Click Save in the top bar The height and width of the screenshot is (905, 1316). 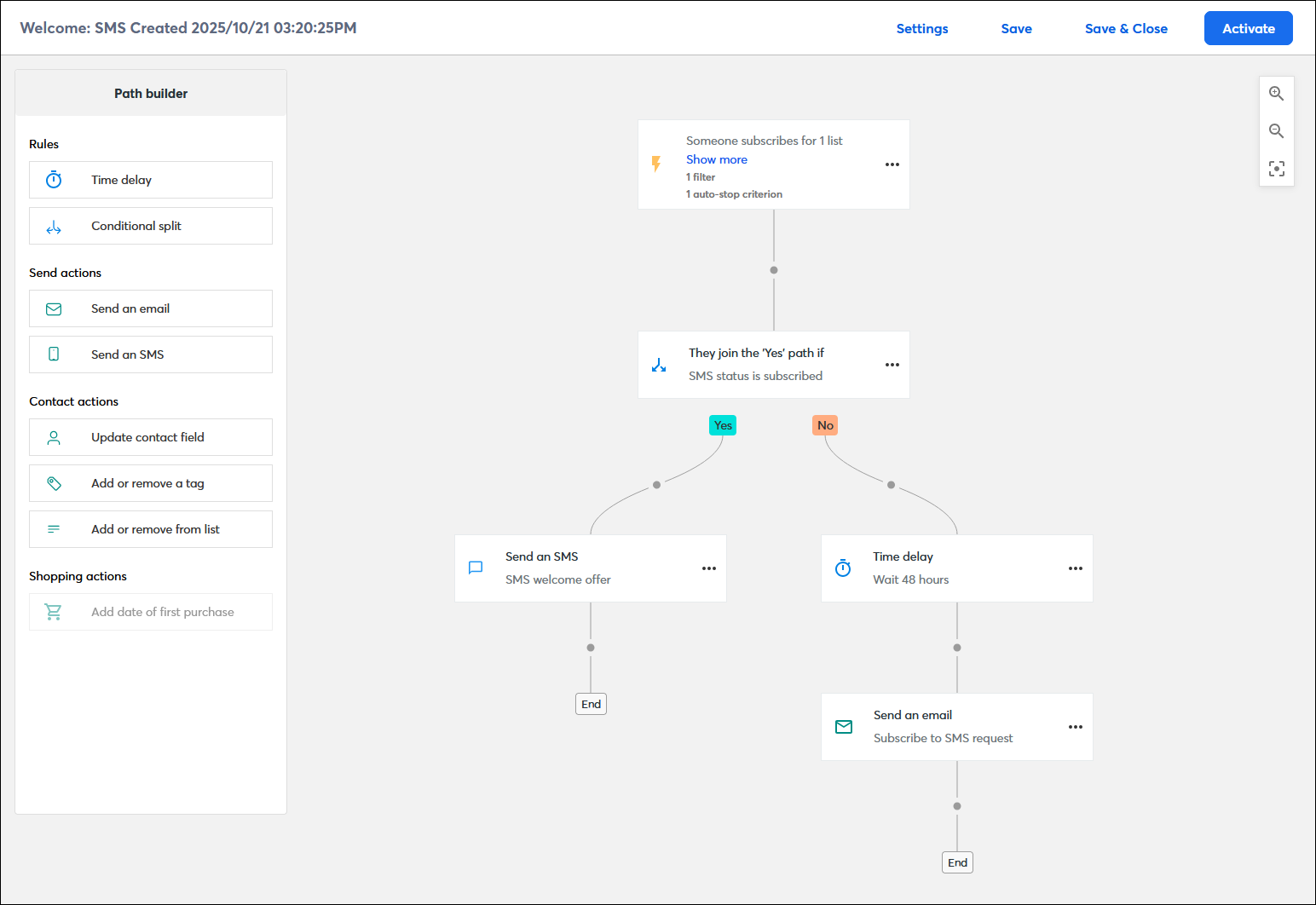coord(1016,29)
